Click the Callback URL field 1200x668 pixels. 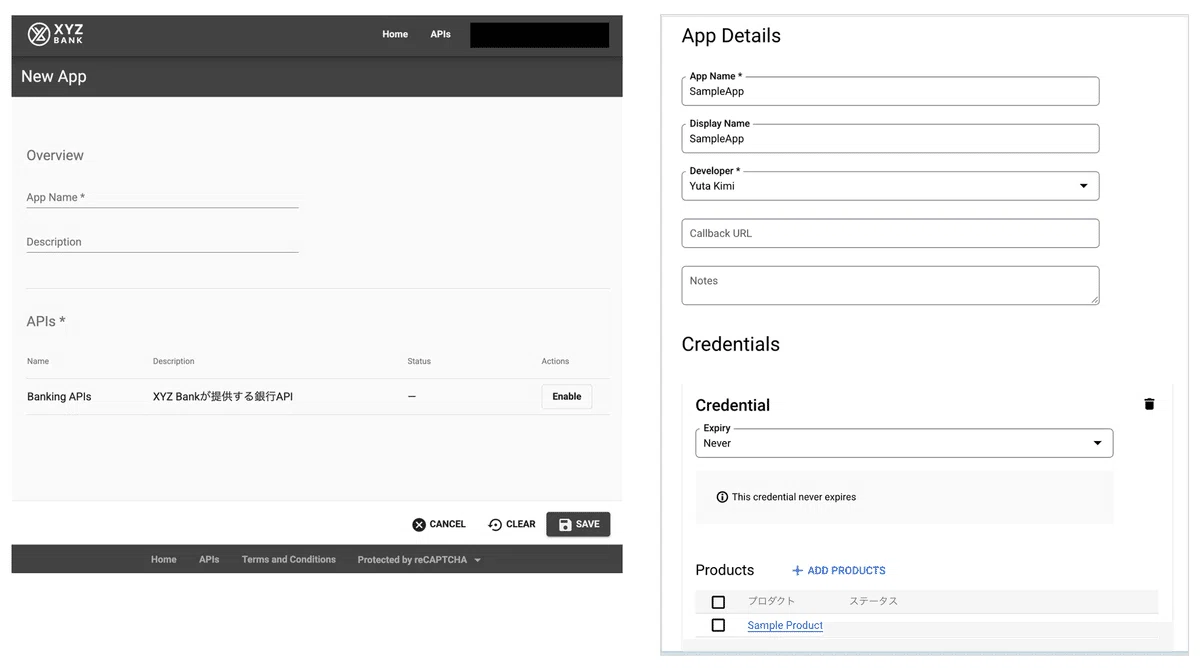tap(890, 233)
